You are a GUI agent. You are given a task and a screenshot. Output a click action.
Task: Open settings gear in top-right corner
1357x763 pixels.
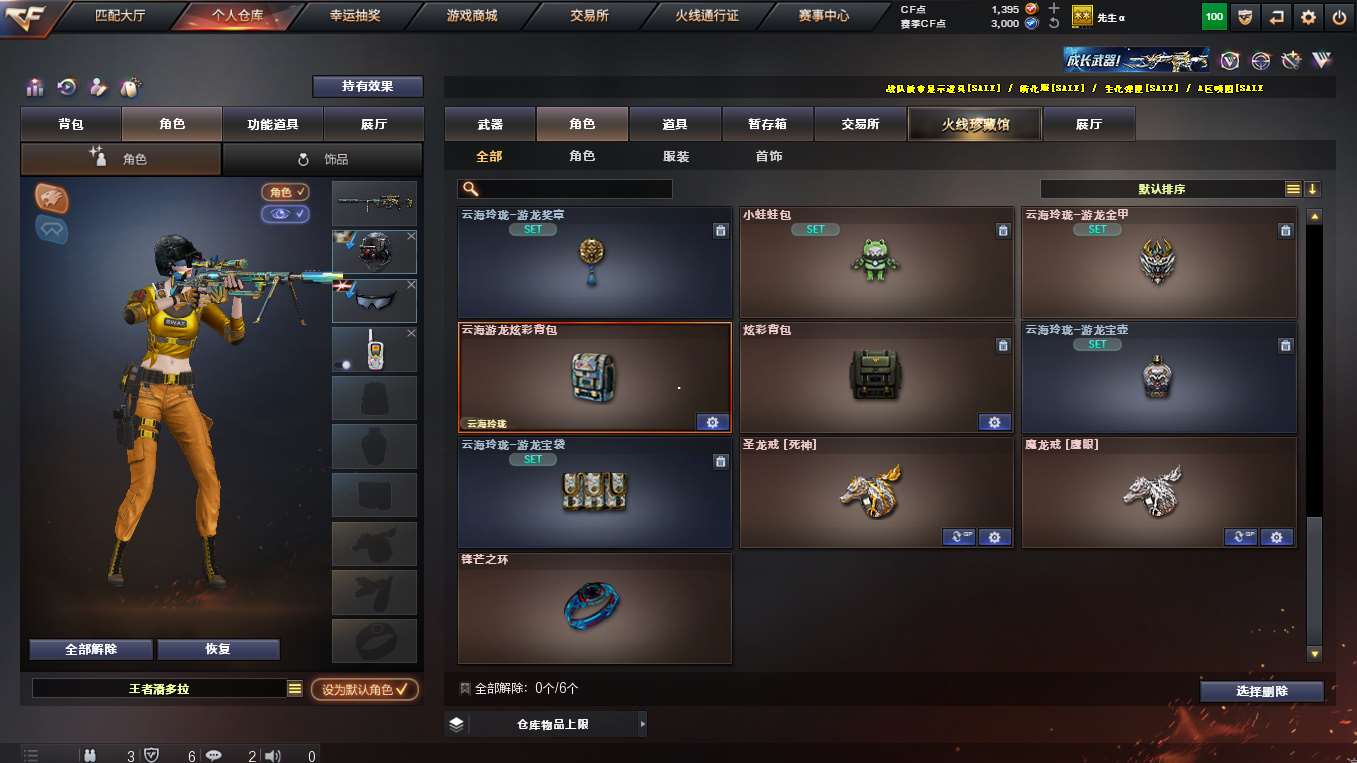[1307, 17]
